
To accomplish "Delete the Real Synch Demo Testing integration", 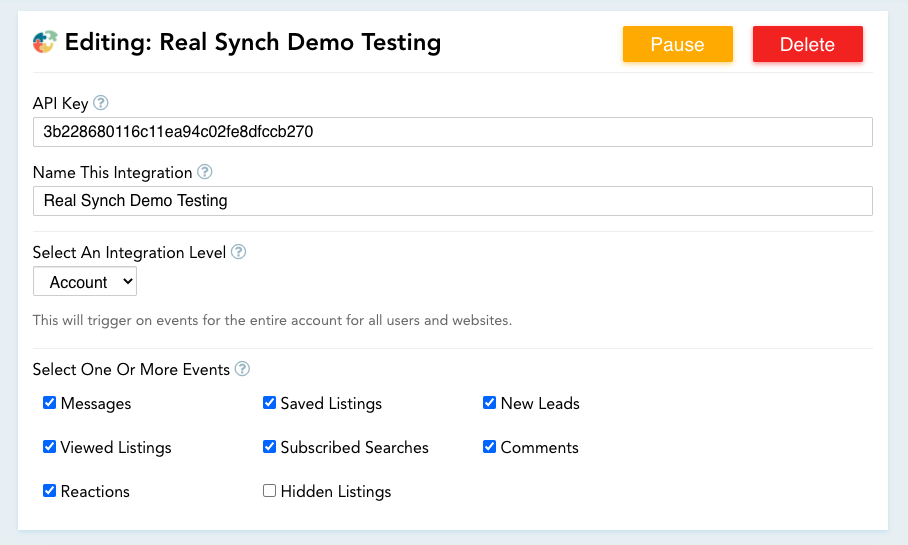I will pyautogui.click(x=808, y=44).
